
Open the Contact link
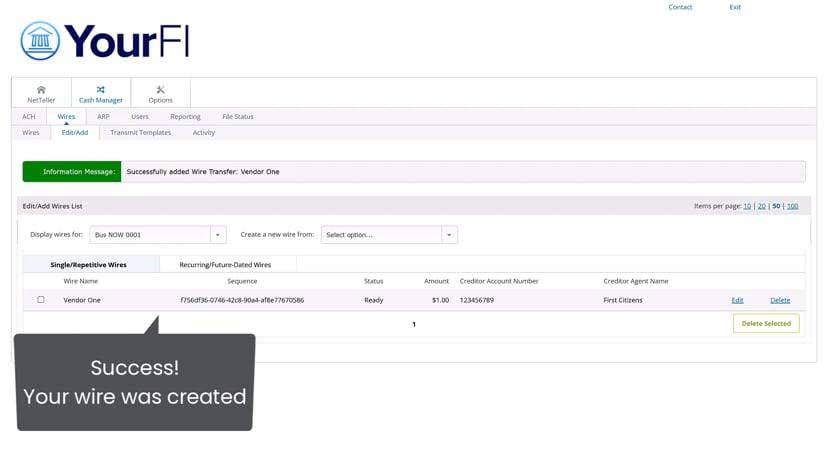pyautogui.click(x=680, y=7)
